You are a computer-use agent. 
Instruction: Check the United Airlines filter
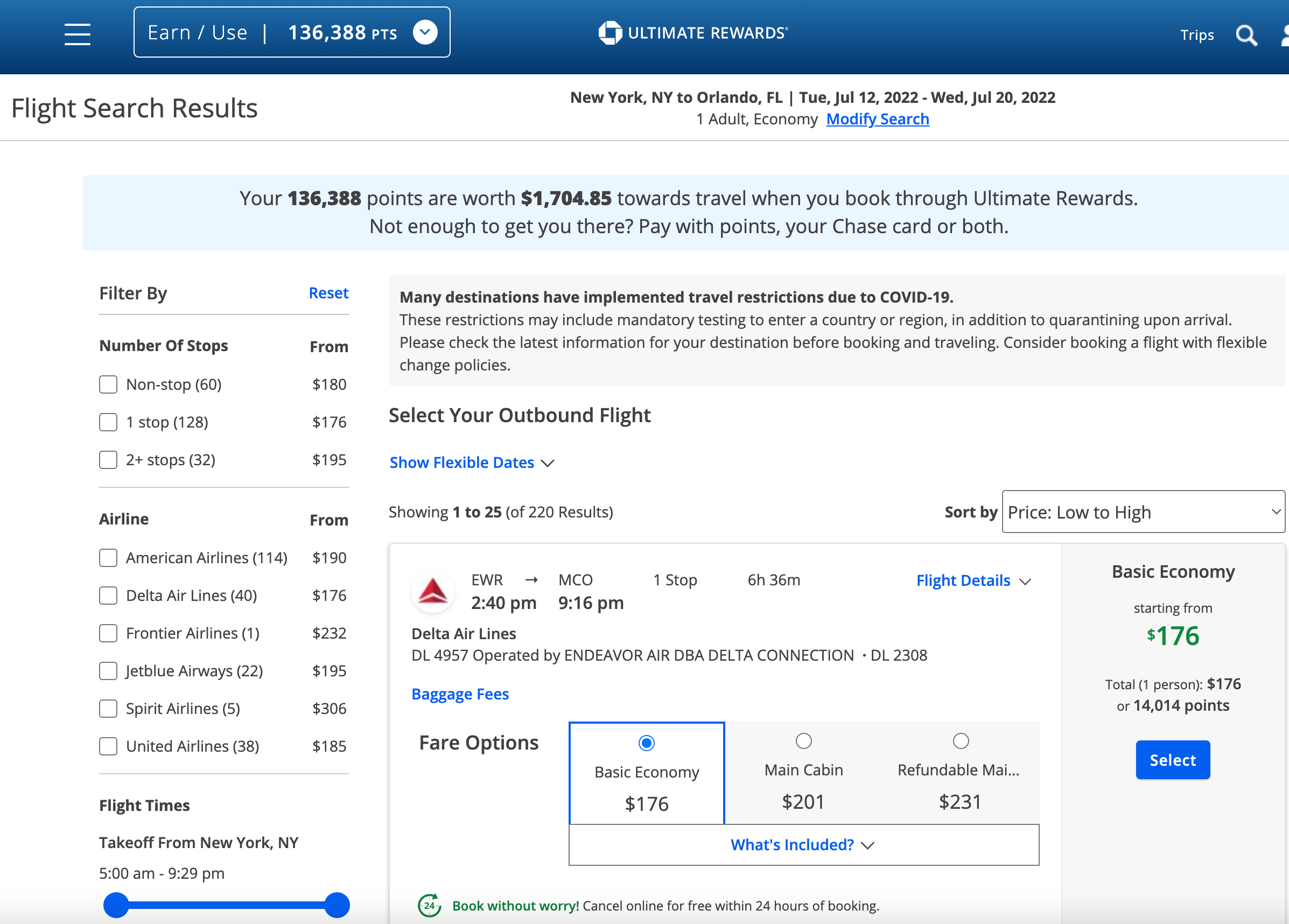click(108, 746)
